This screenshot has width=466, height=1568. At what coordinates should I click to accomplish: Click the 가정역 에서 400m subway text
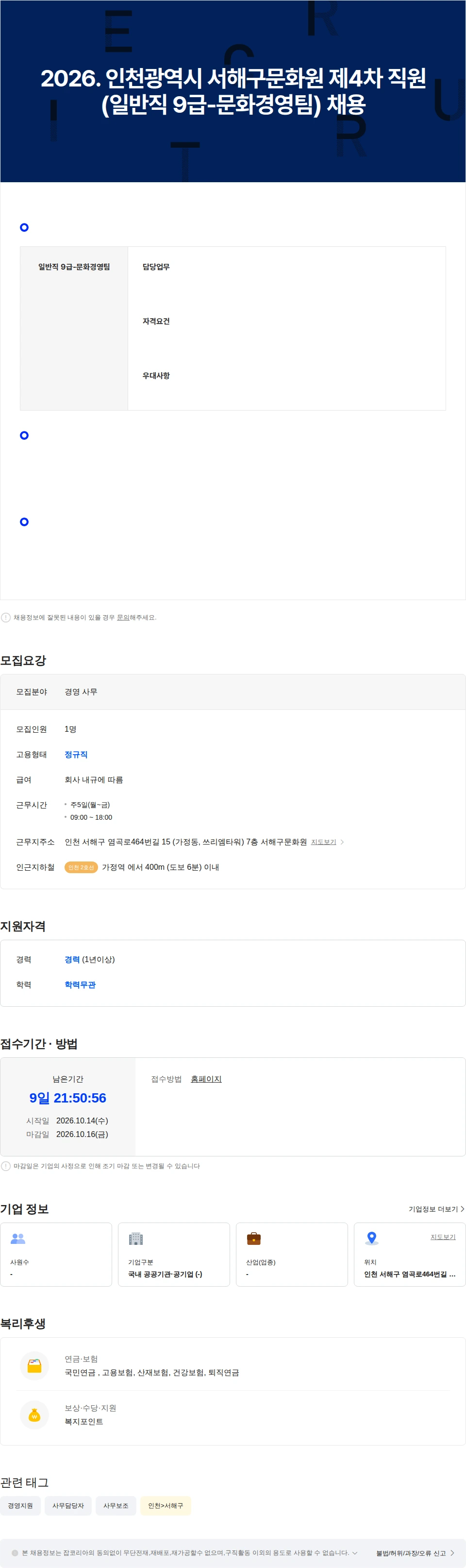point(160,867)
